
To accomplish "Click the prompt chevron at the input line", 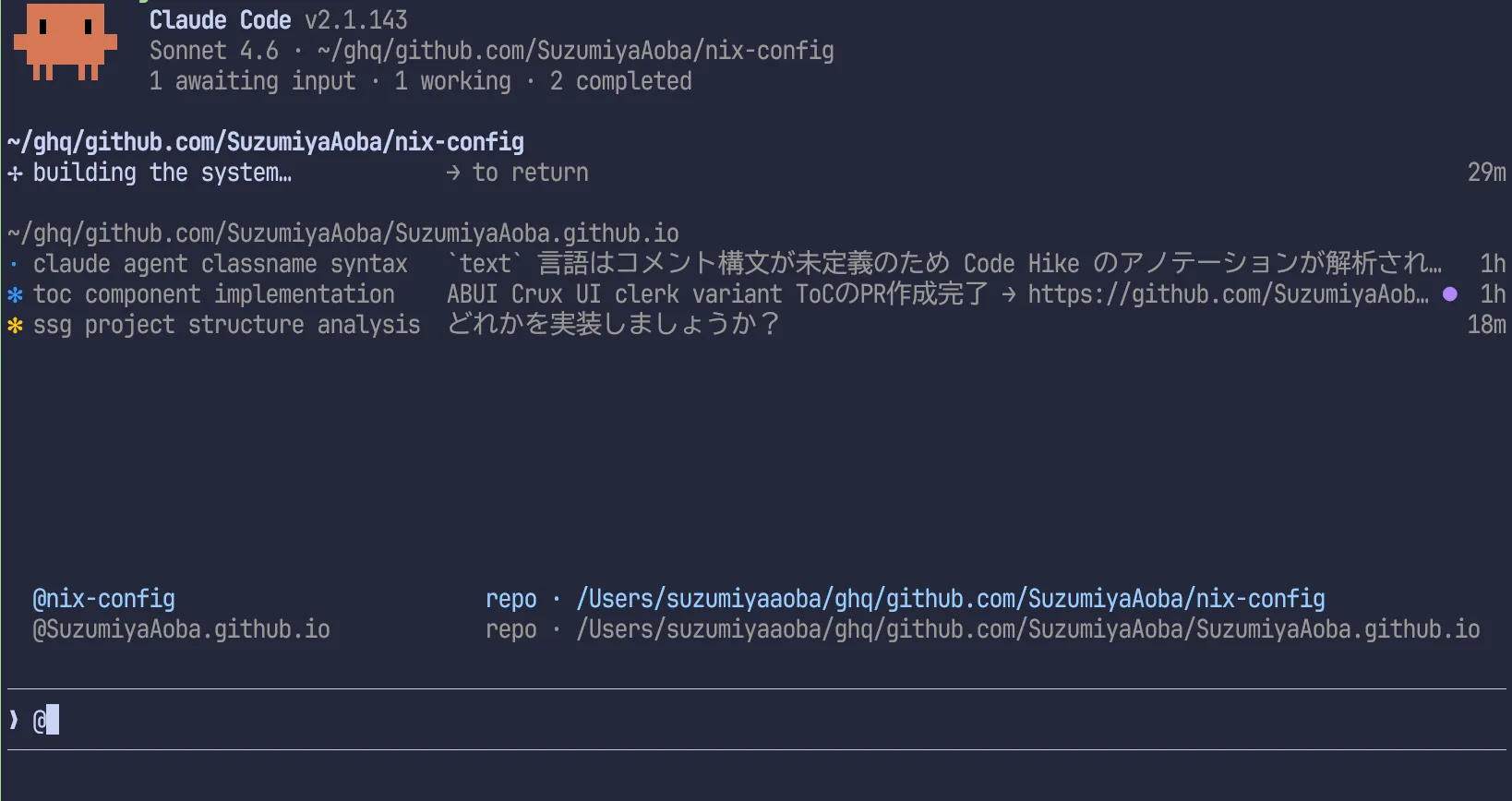I will pyautogui.click(x=14, y=720).
